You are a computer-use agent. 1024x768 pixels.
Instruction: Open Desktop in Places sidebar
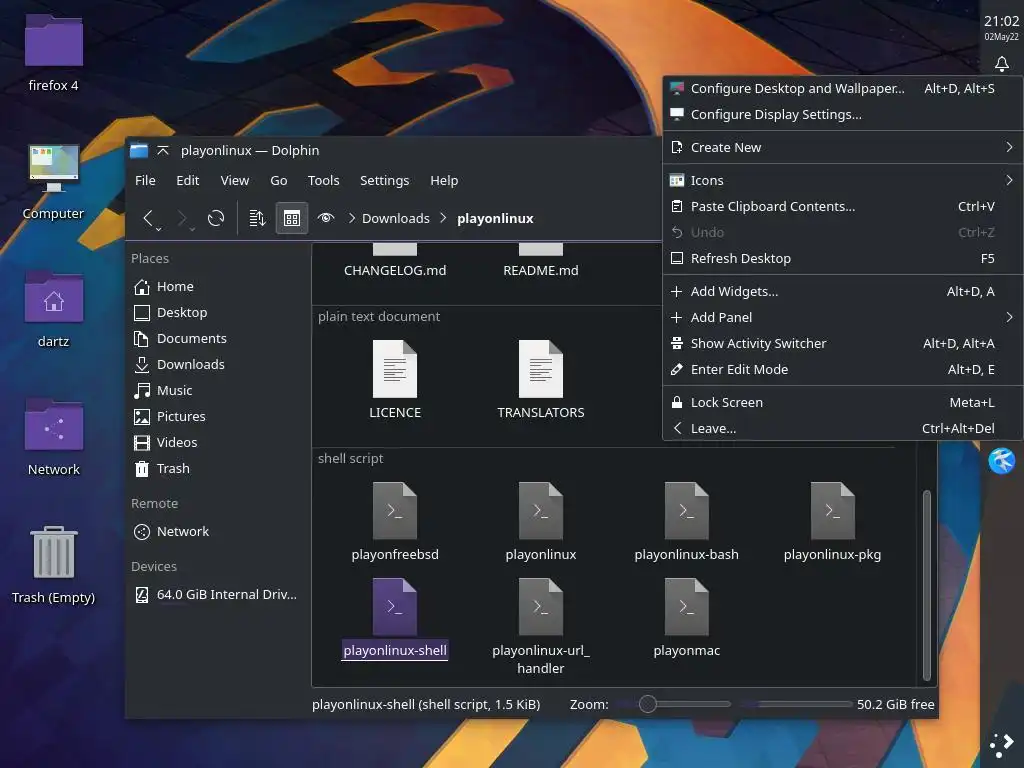tap(218, 312)
